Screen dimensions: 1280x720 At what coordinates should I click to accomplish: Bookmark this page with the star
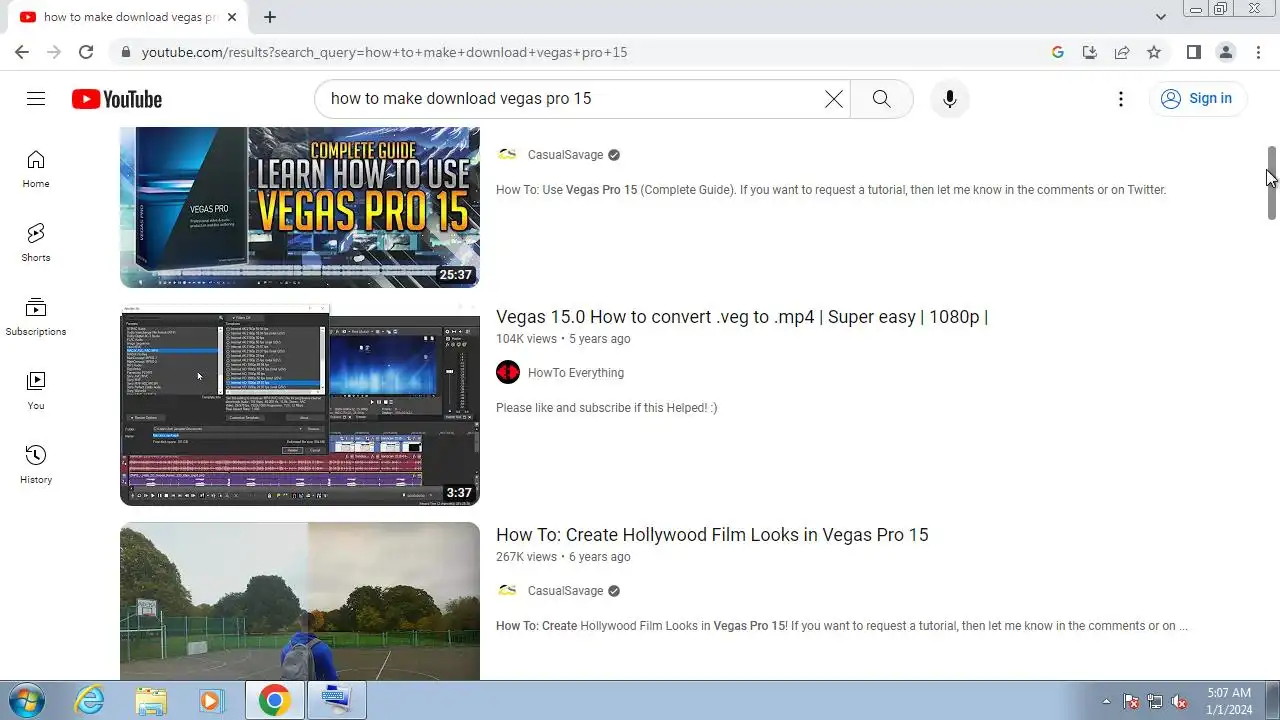pyautogui.click(x=1154, y=52)
